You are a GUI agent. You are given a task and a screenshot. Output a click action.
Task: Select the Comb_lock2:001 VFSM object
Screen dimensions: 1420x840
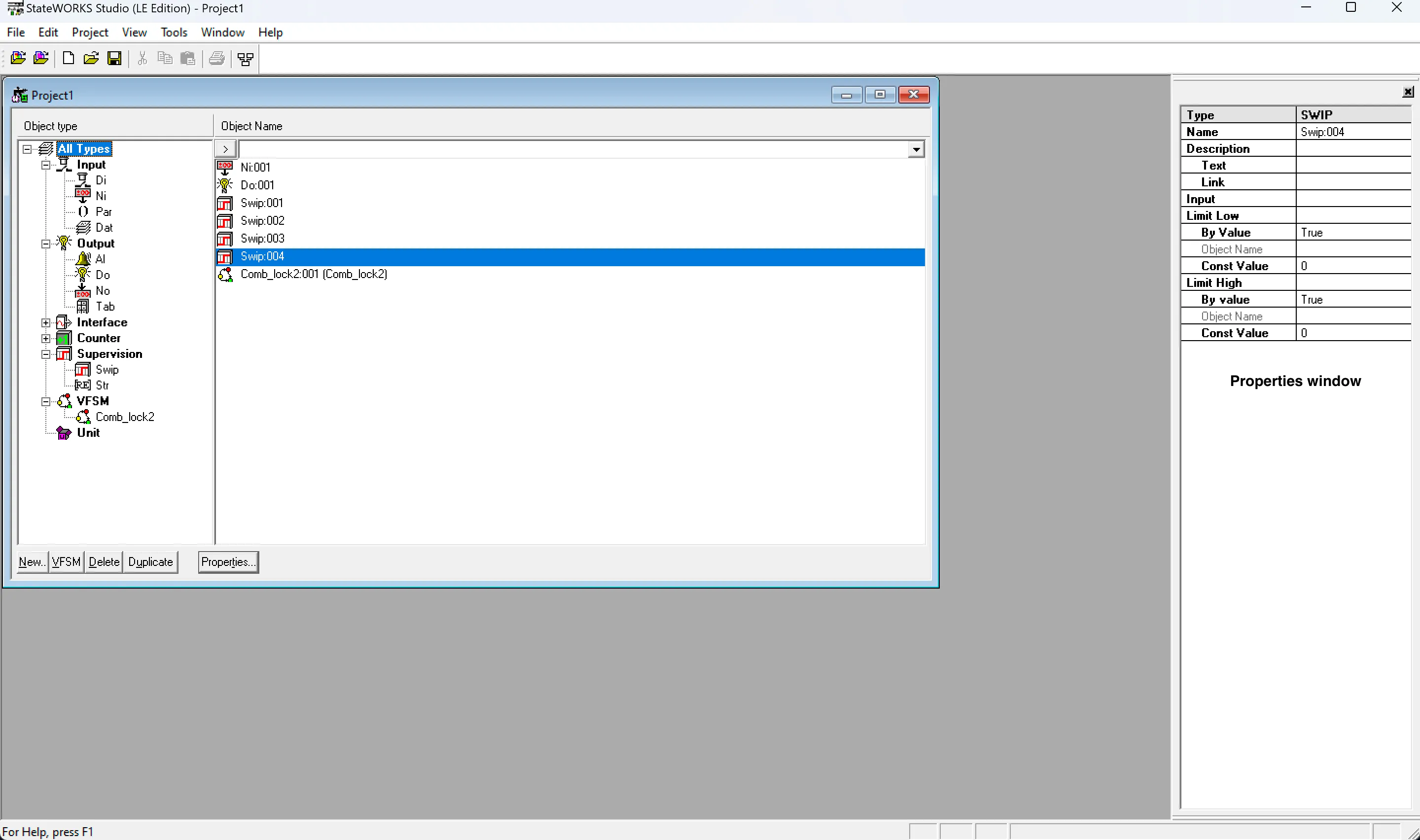point(314,274)
